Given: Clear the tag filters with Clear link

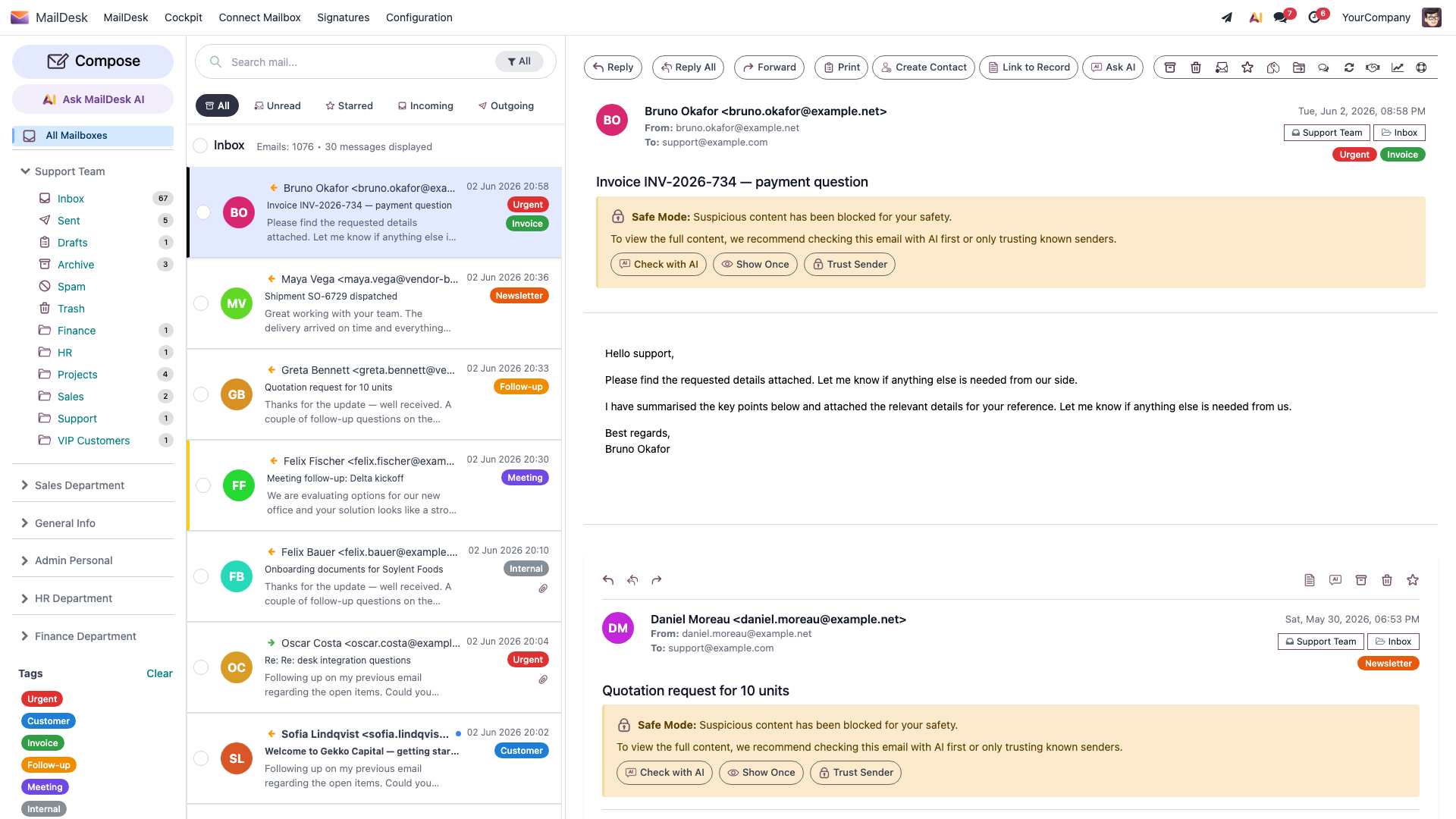Looking at the screenshot, I should pos(159,673).
